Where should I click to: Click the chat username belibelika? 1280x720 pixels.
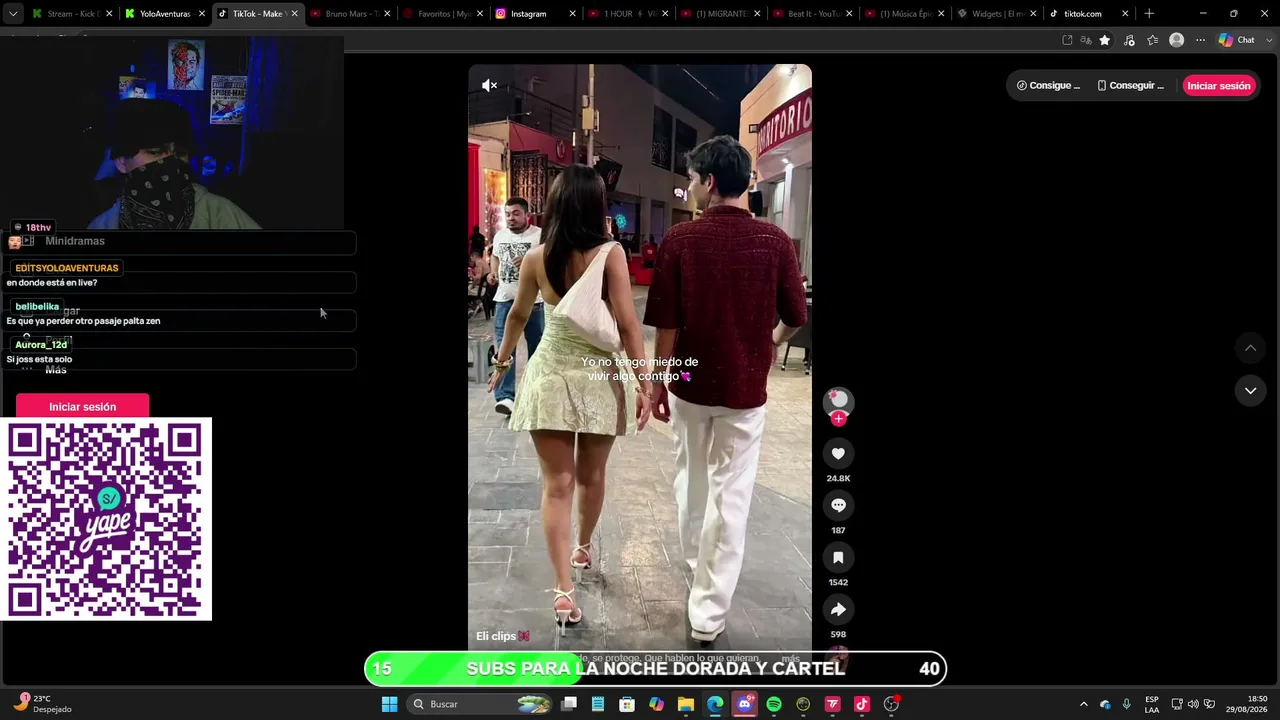[37, 307]
